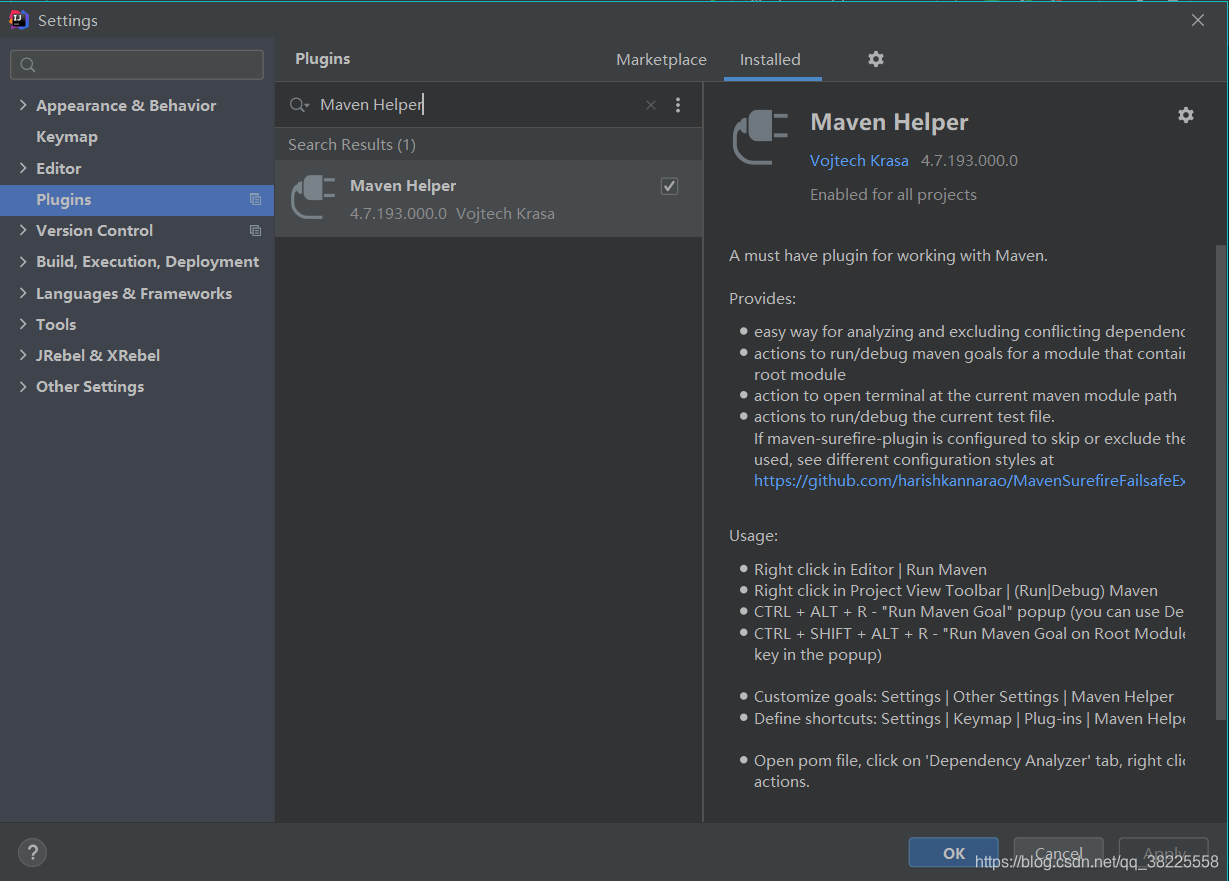
Task: Open the github.com/harishkannarao link
Action: coord(969,481)
